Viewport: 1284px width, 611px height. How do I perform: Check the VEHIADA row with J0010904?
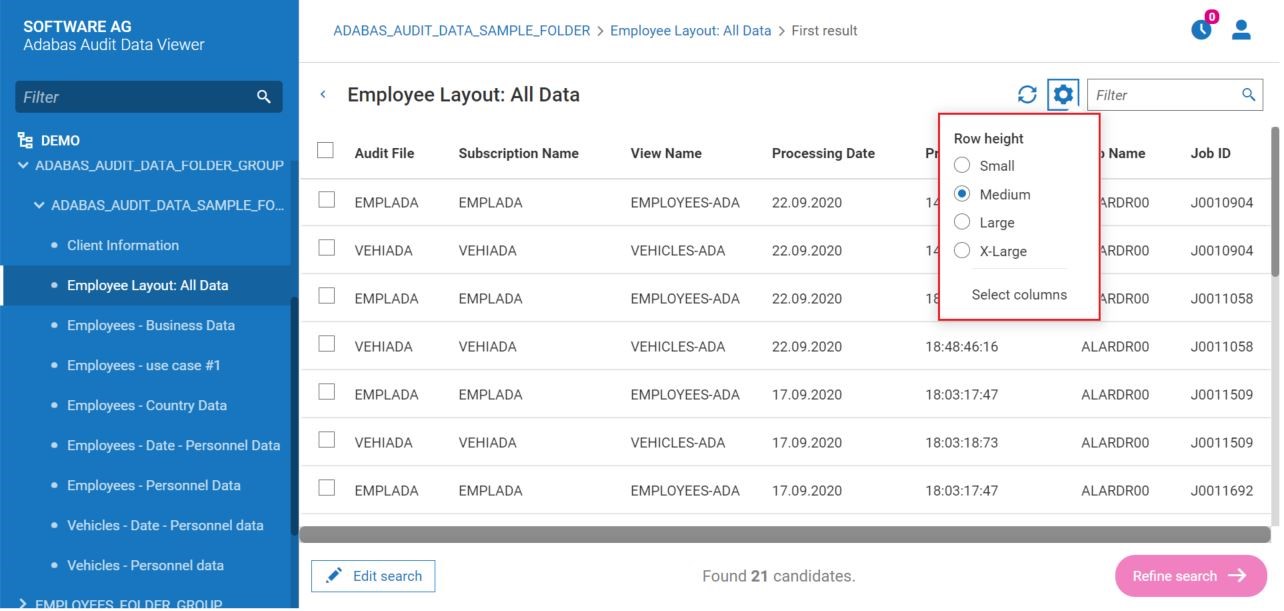click(x=326, y=248)
